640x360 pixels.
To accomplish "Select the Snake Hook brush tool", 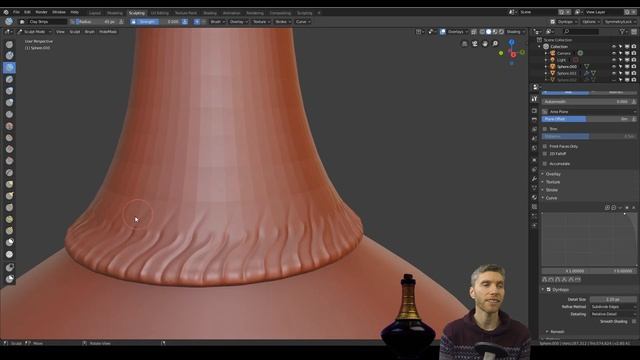I will pyautogui.click(x=9, y=196).
